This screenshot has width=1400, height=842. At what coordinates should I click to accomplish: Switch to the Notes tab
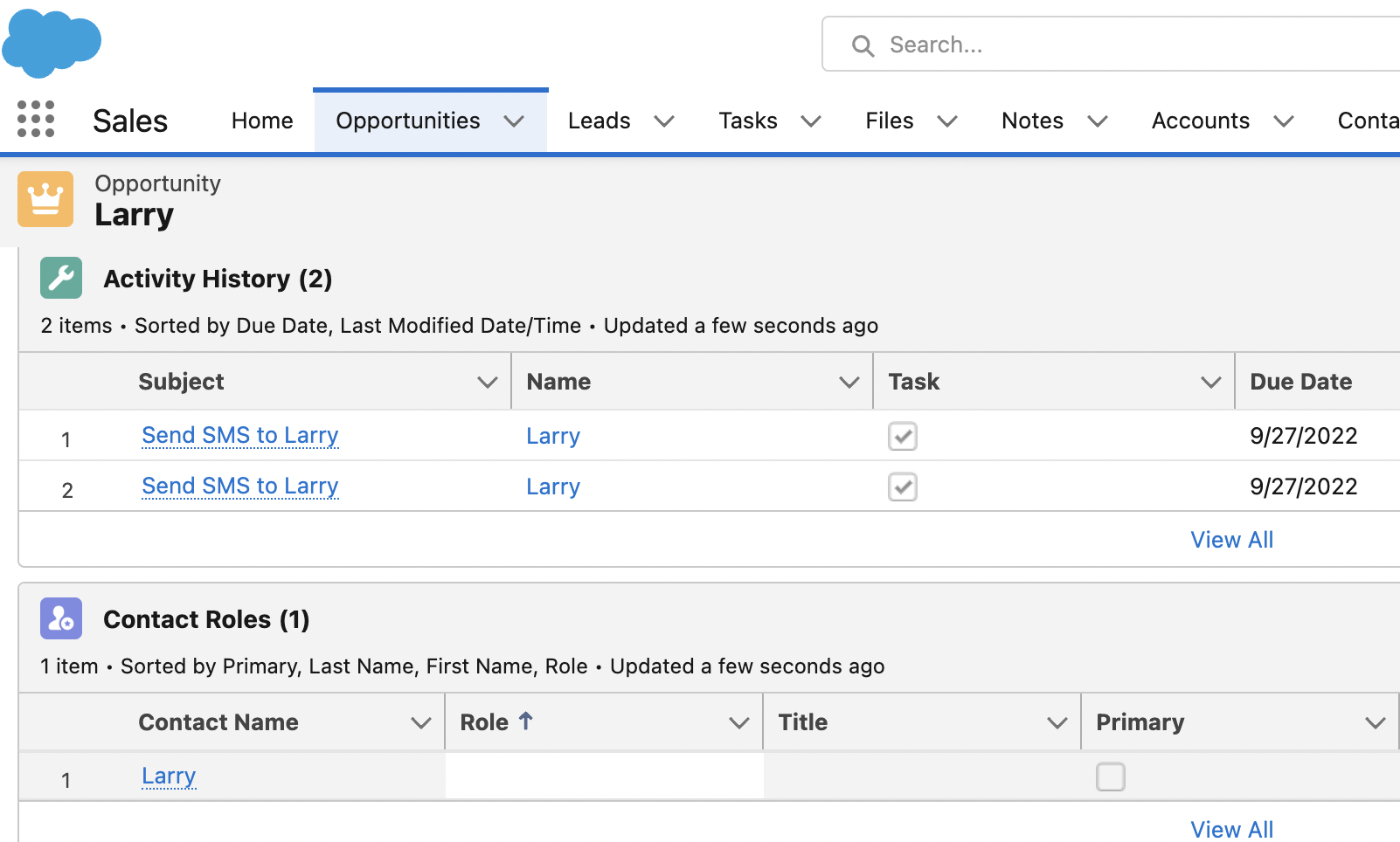pos(1032,121)
